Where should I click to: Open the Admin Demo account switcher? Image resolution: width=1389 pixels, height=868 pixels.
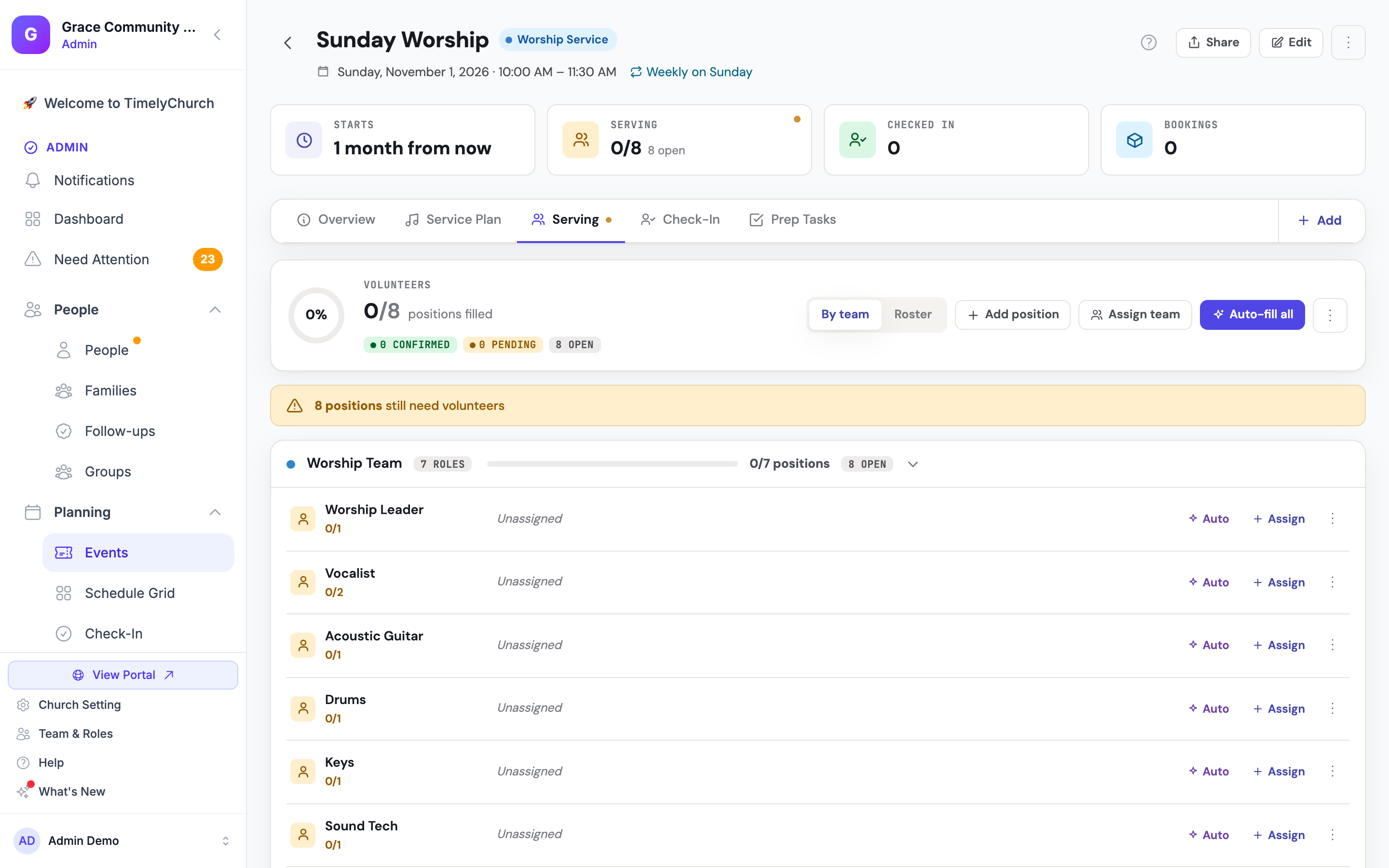[x=123, y=841]
